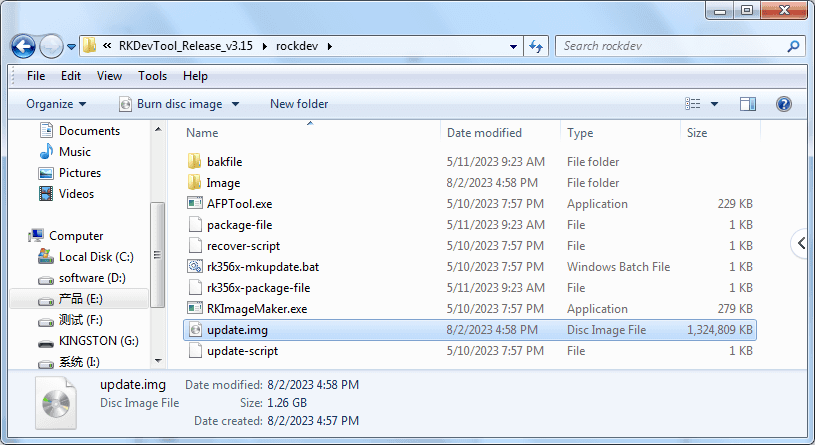Screen dimensions: 815x445
Task: Click the Back navigation arrow button
Action: coord(24,46)
